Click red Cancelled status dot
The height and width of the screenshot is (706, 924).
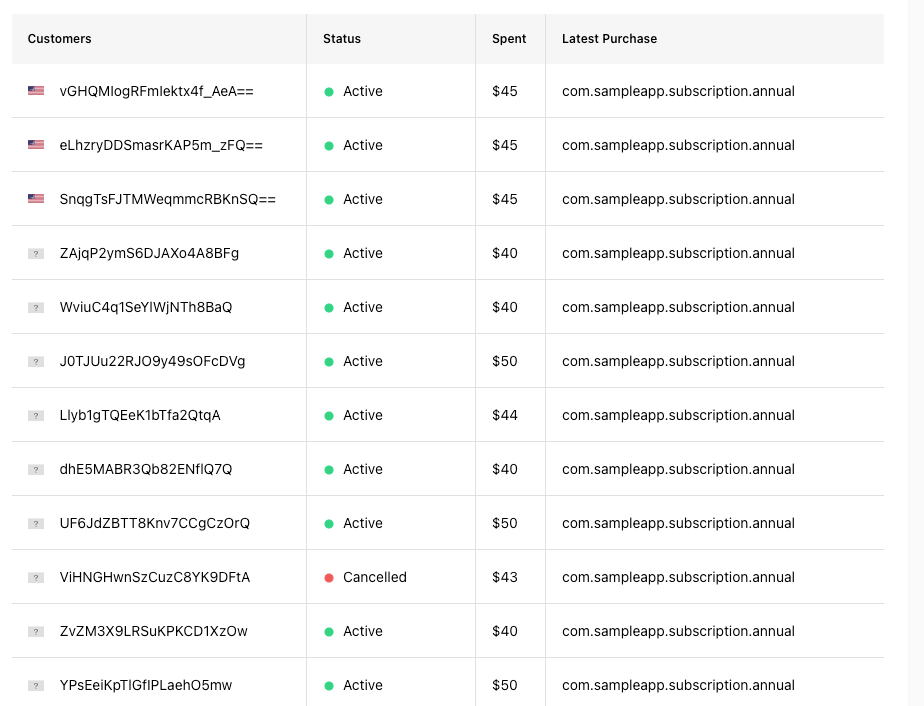[329, 578]
